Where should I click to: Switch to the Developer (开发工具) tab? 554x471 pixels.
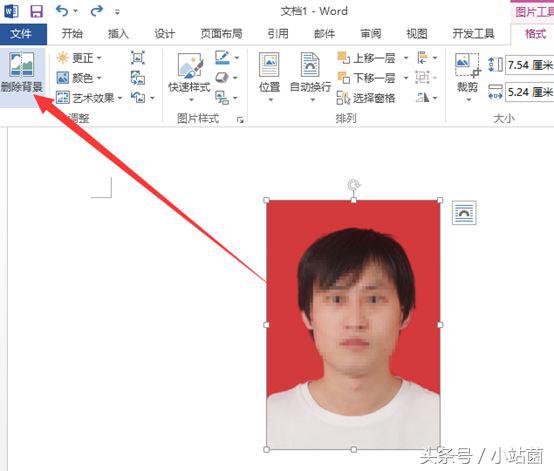click(473, 34)
